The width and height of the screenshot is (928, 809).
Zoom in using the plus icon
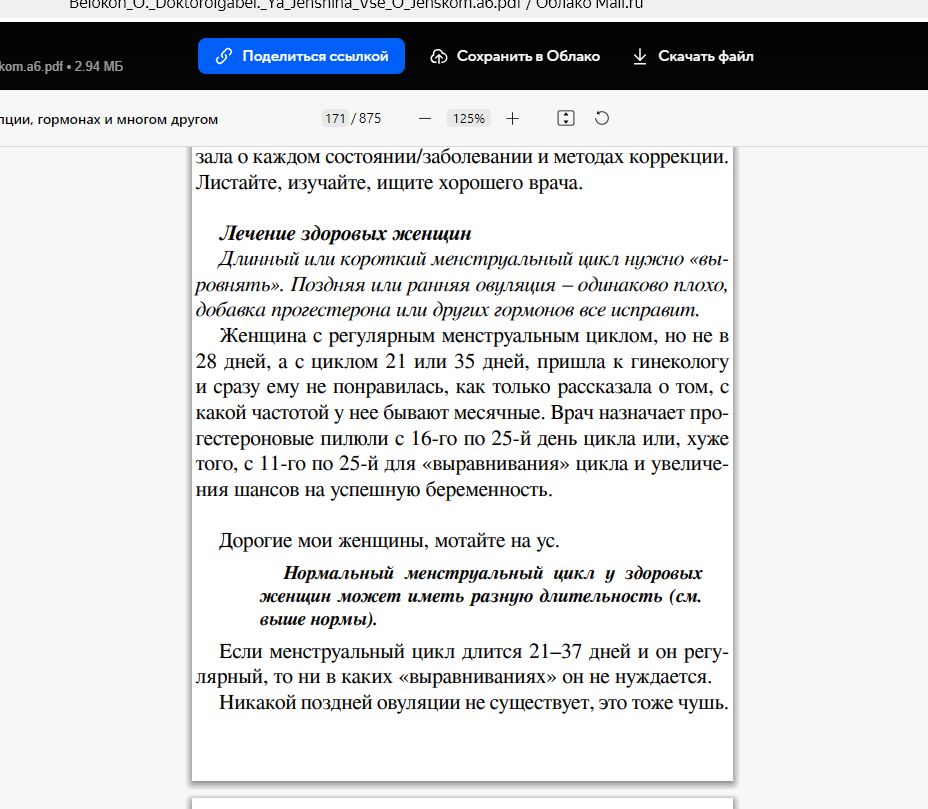tap(512, 118)
